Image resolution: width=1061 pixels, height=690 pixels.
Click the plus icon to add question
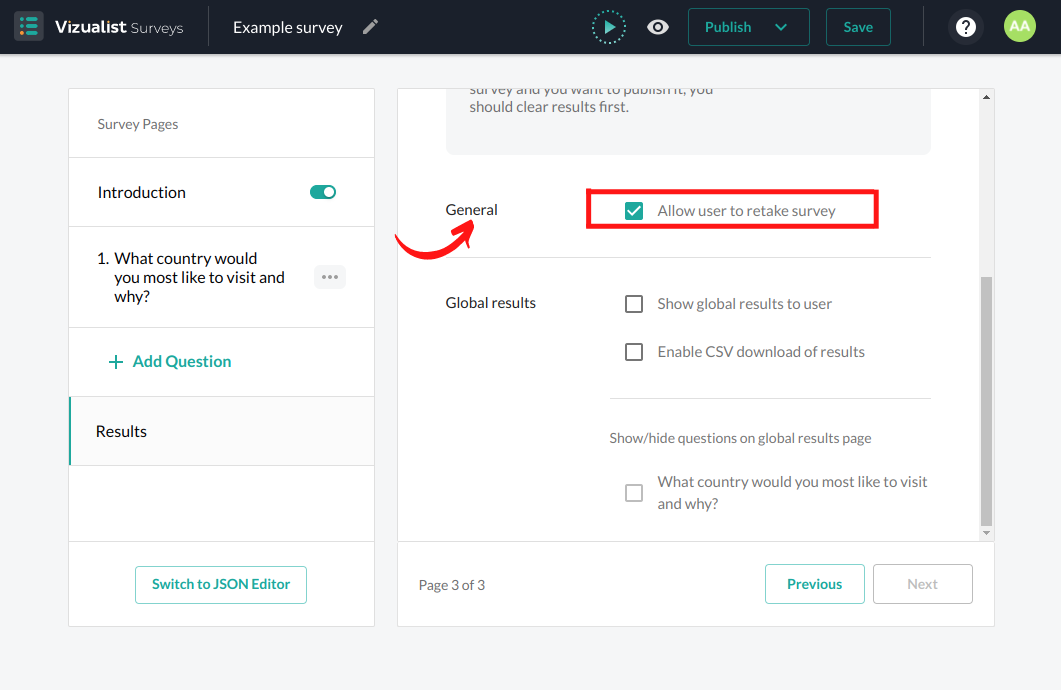pos(116,362)
